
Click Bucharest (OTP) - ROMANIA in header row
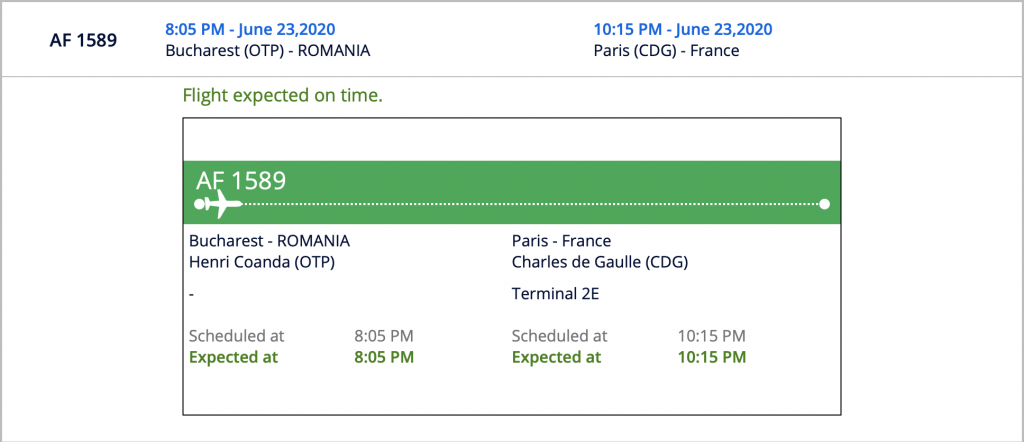click(267, 50)
